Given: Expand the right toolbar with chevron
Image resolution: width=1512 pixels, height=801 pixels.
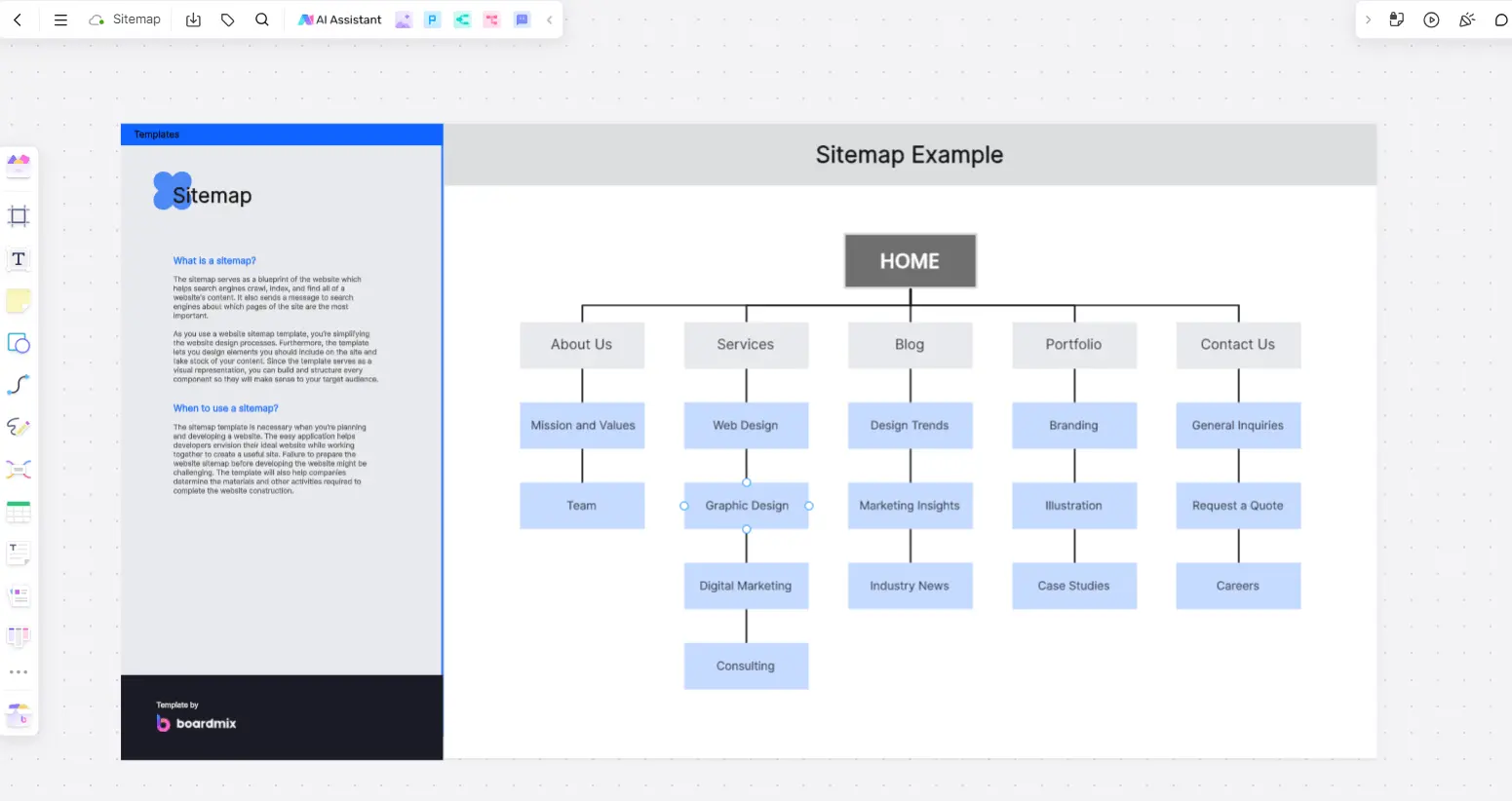Looking at the screenshot, I should 1368,19.
